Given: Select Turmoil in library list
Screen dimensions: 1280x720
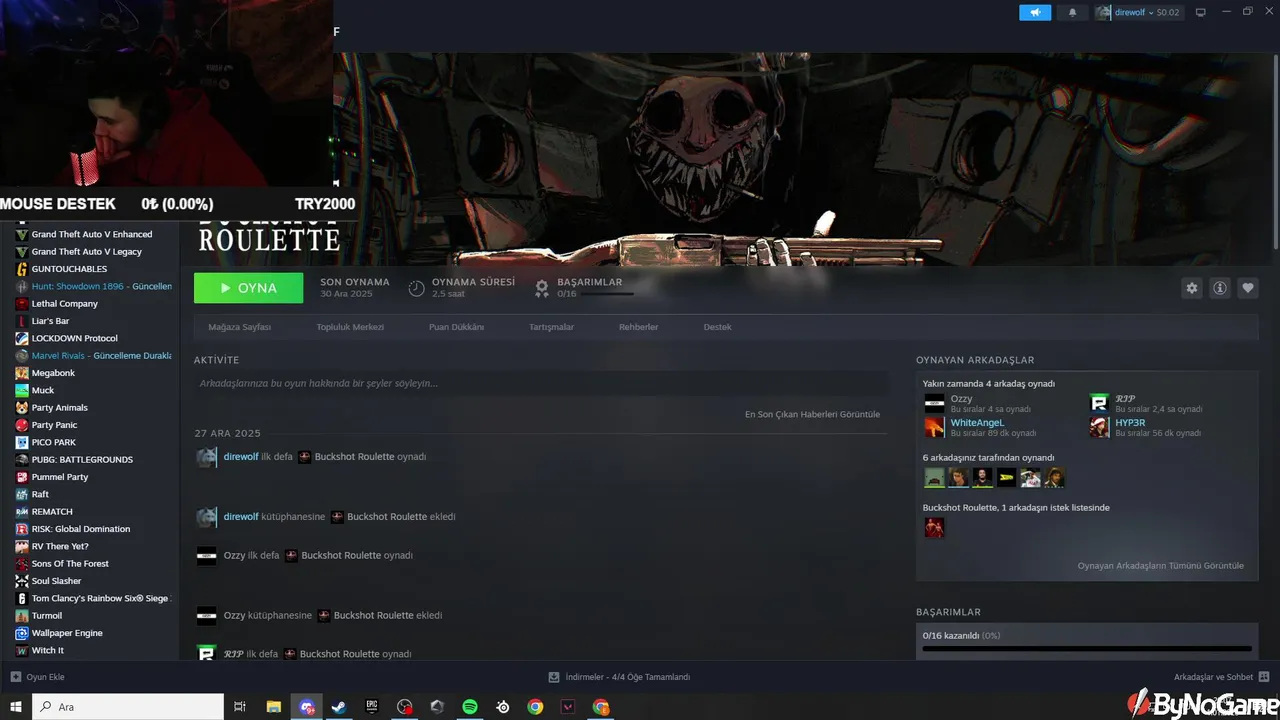Looking at the screenshot, I should pos(47,616).
